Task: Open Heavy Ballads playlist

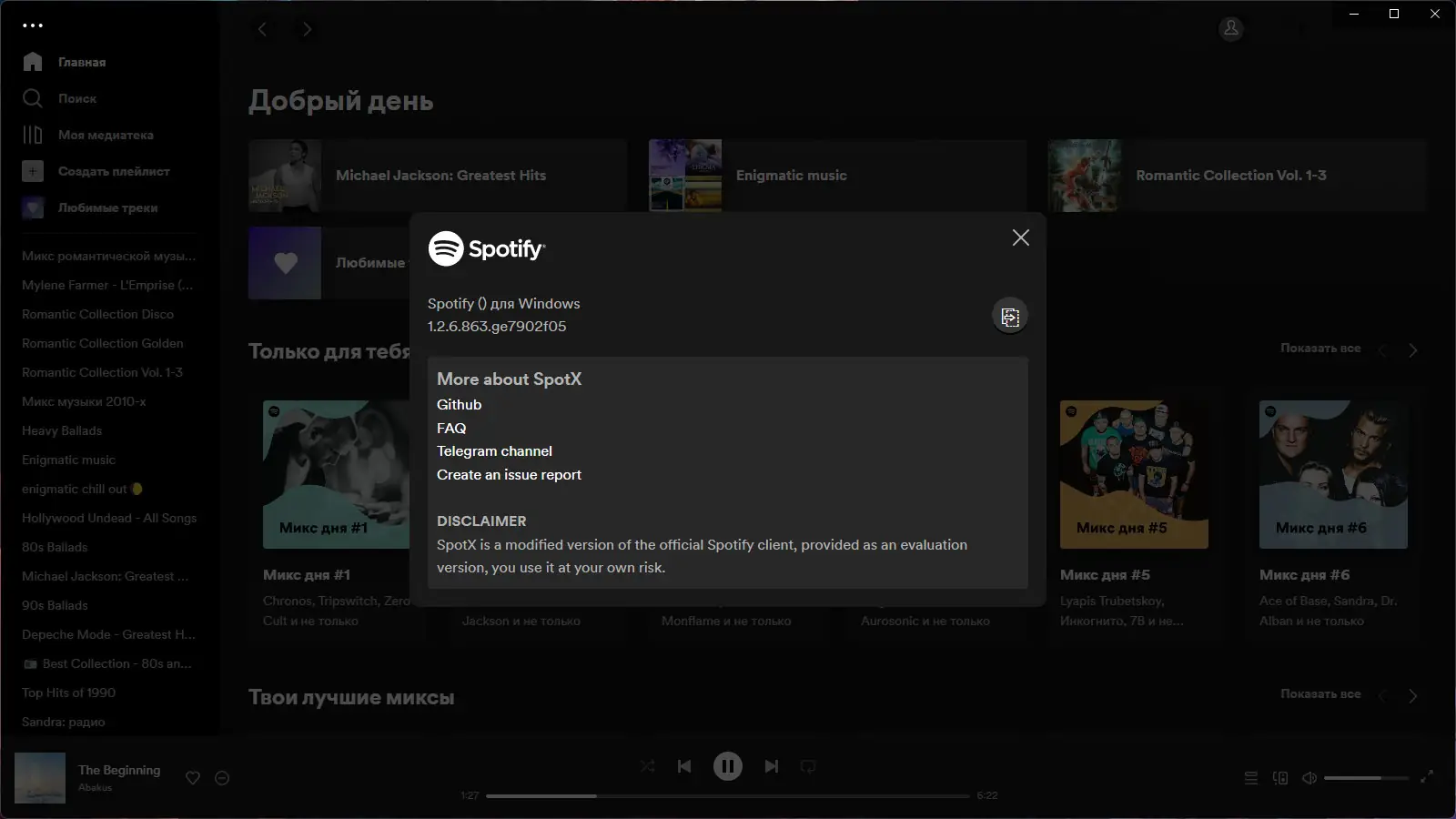Action: click(x=62, y=430)
